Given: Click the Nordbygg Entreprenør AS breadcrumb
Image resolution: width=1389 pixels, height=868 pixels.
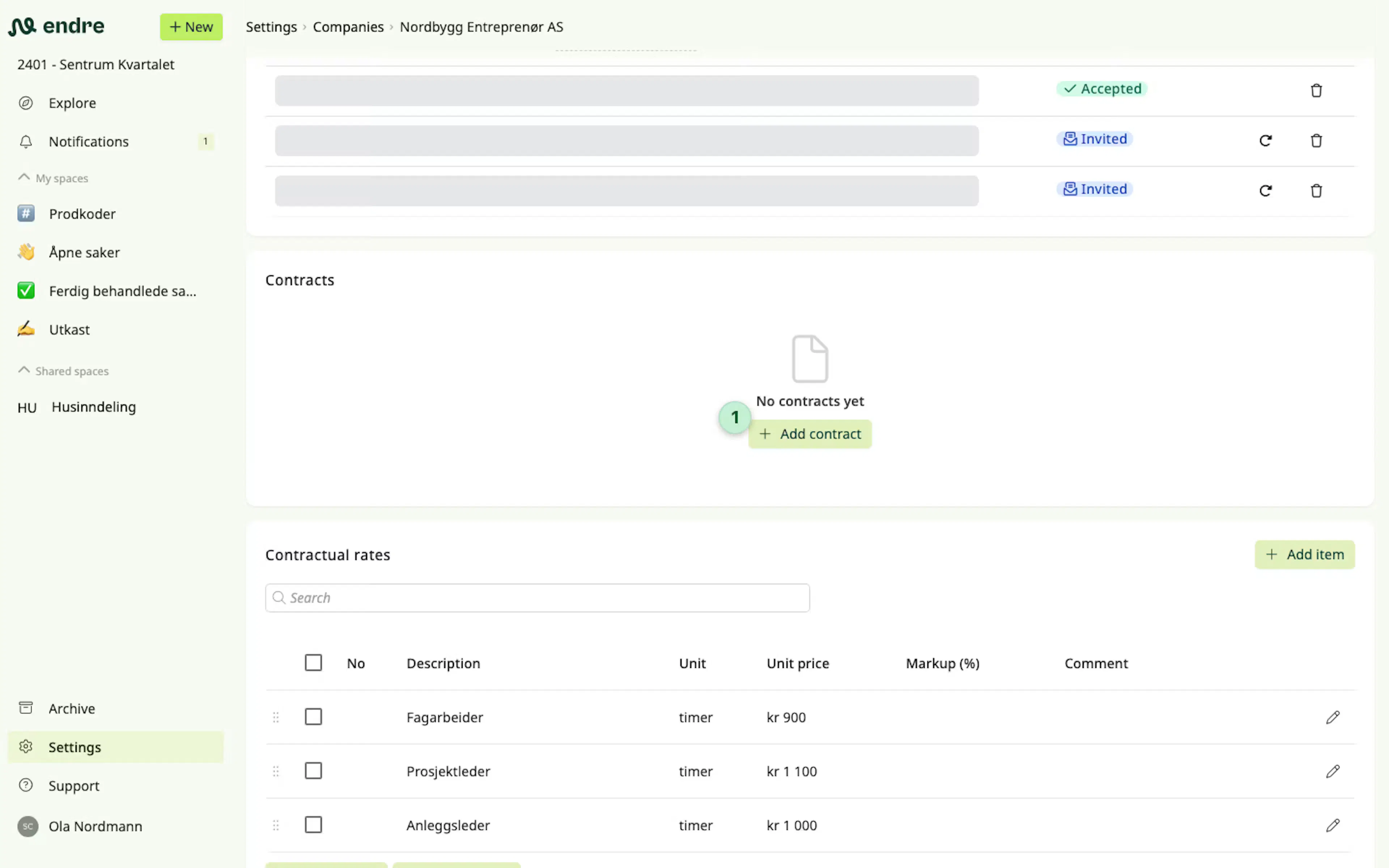Looking at the screenshot, I should tap(481, 27).
